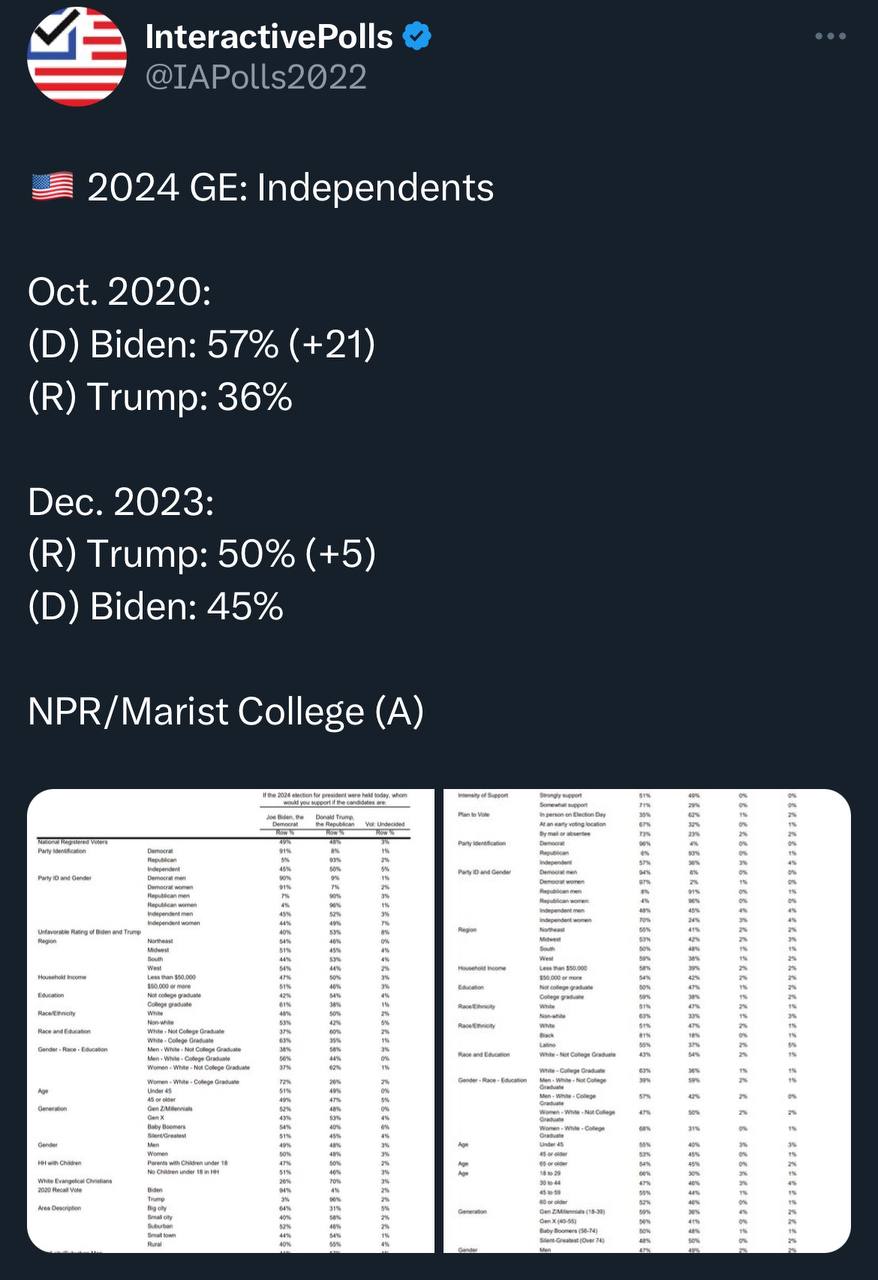Select the "Trump: 50% (+5)" line
Image resolution: width=878 pixels, height=1280 pixels.
[202, 554]
